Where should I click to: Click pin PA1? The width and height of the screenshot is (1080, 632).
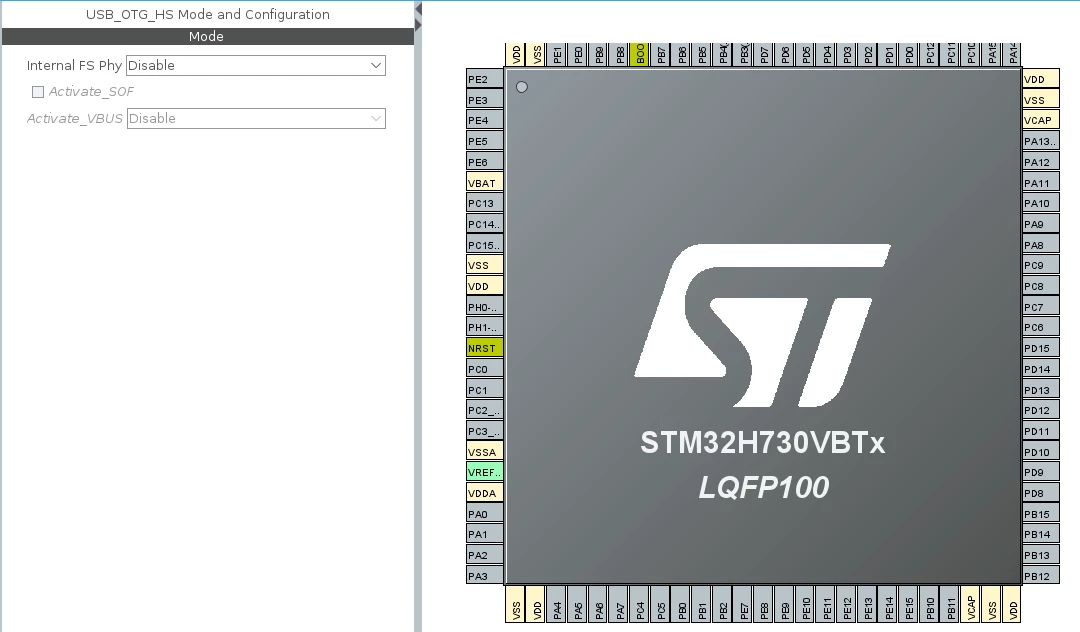485,534
